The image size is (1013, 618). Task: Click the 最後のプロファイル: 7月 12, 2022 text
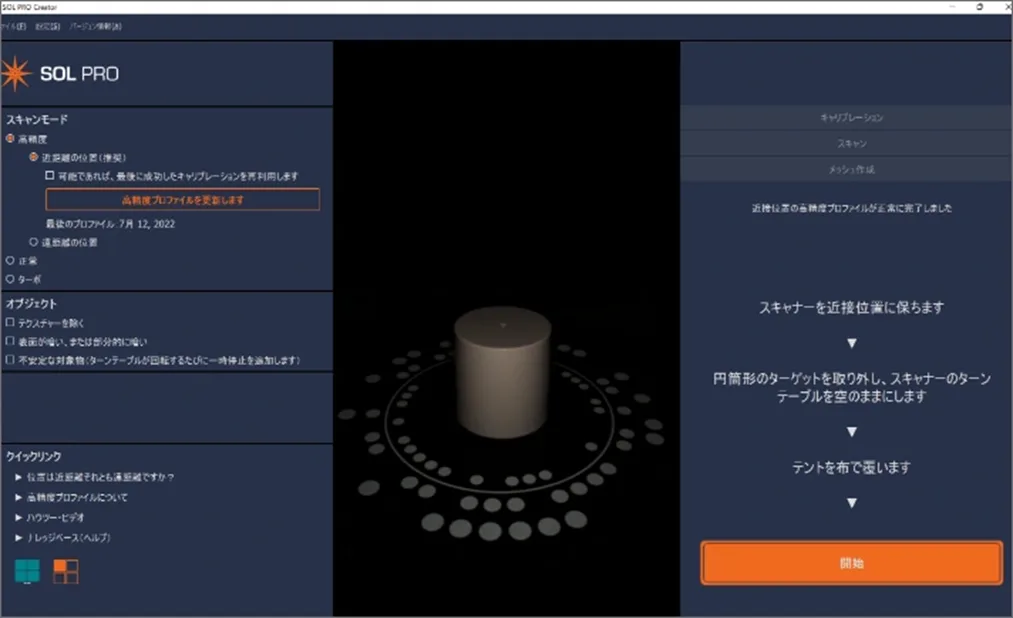[x=110, y=224]
